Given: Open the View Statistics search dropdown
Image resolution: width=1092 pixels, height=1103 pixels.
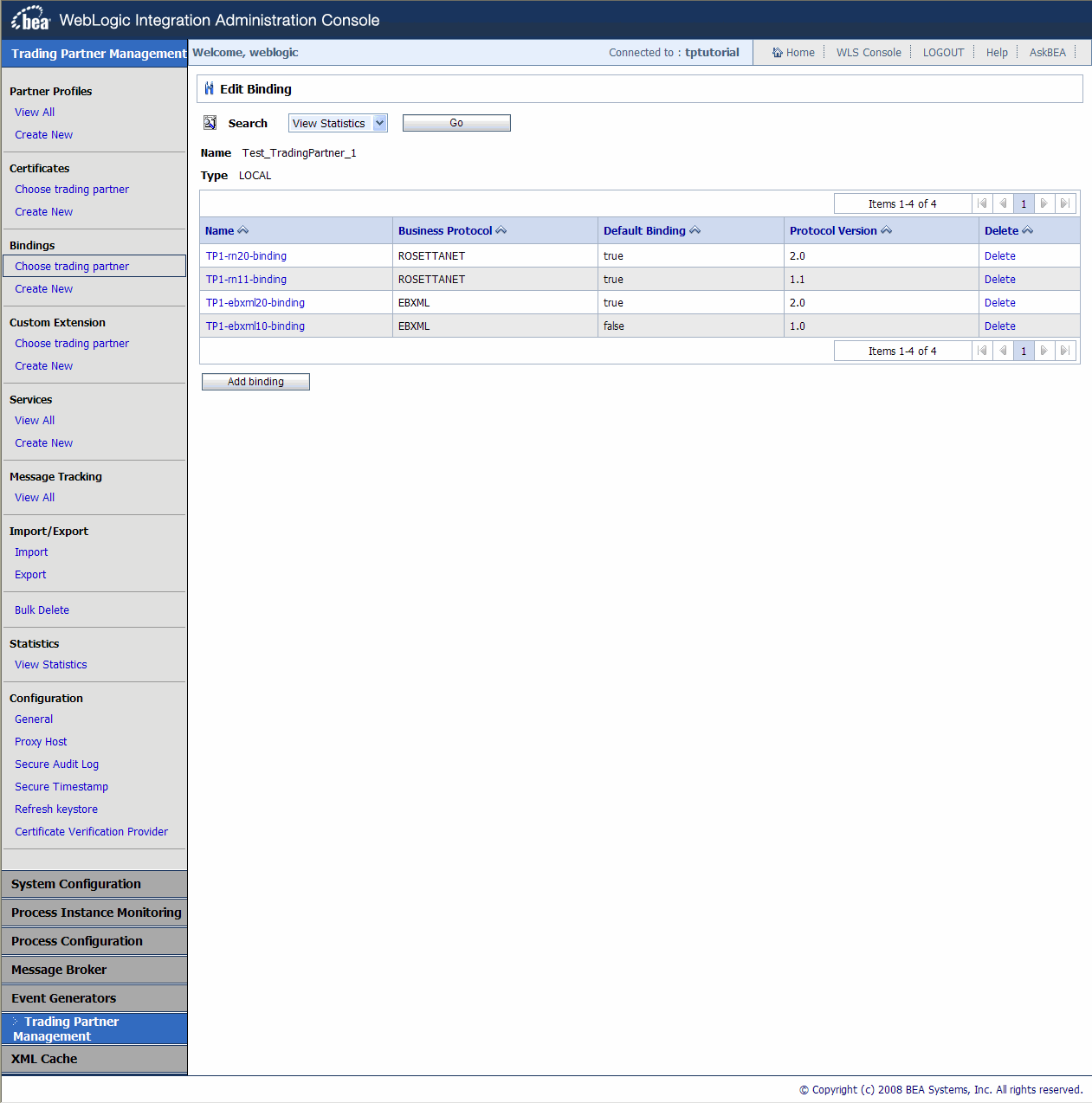Looking at the screenshot, I should [x=338, y=123].
